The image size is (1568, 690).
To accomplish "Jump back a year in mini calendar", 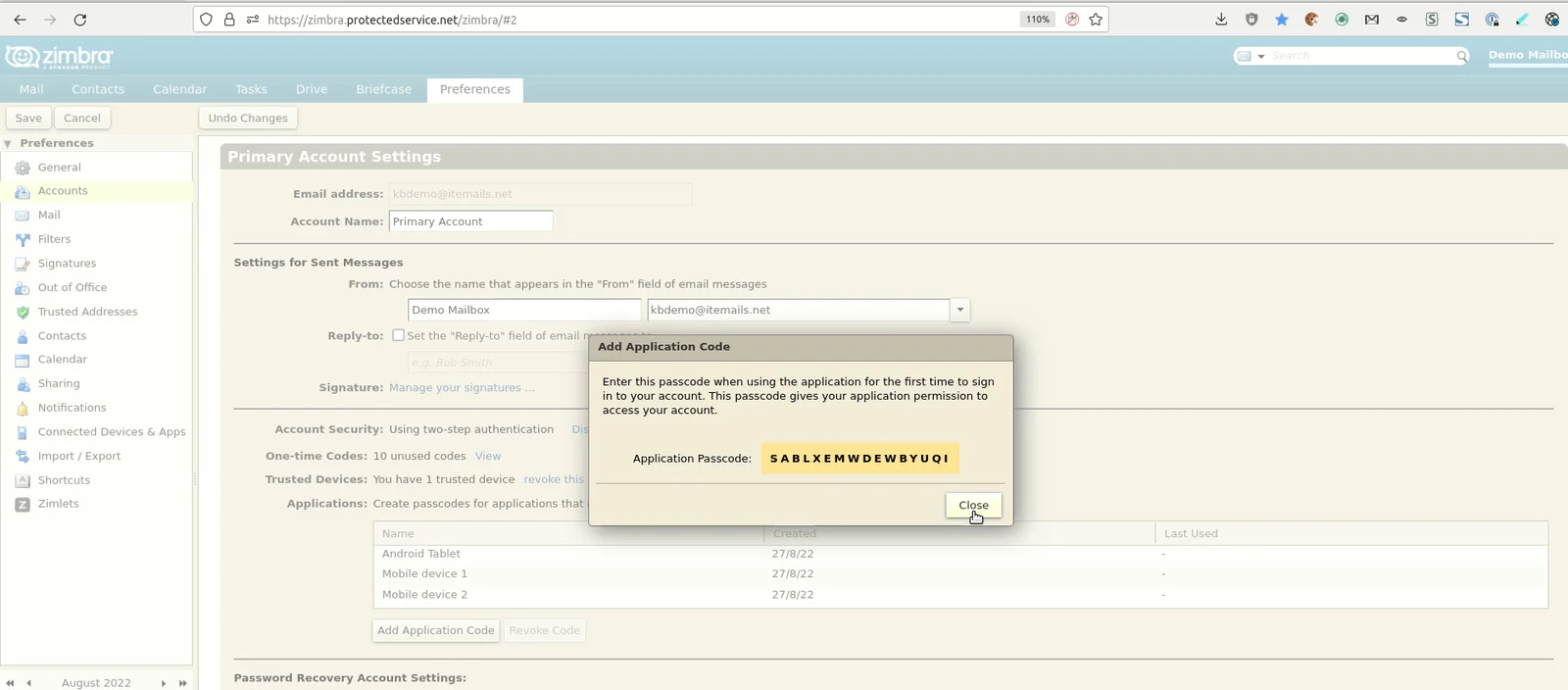I will coord(10,683).
